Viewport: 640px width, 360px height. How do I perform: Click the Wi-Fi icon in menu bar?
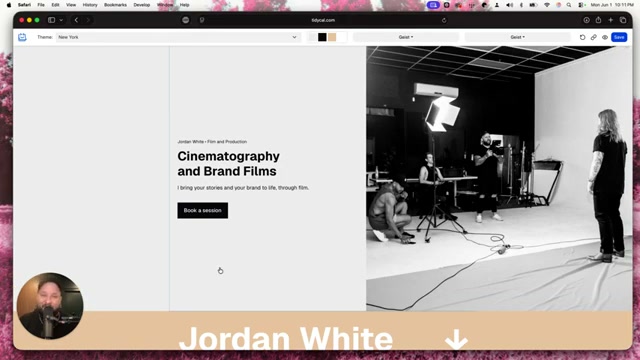click(x=547, y=5)
